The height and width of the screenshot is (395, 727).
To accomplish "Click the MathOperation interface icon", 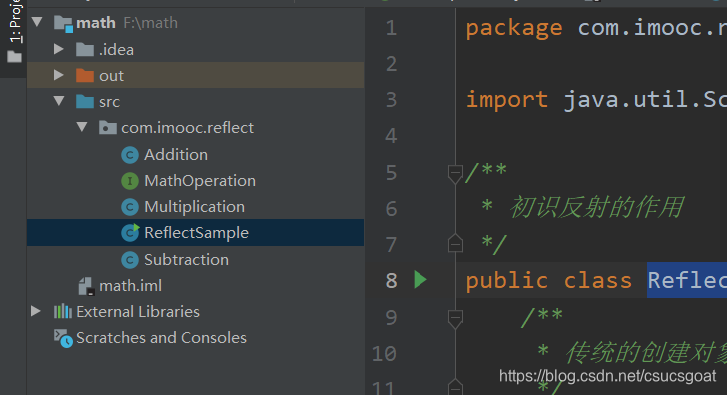I will [x=130, y=181].
